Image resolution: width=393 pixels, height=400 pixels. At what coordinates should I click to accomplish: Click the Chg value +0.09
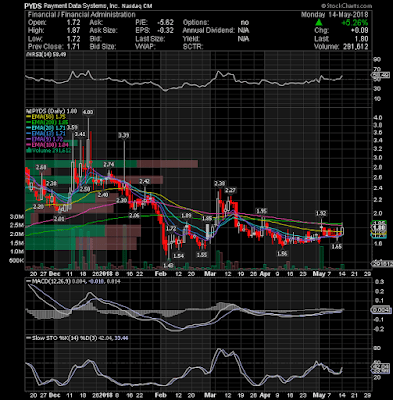coord(360,31)
